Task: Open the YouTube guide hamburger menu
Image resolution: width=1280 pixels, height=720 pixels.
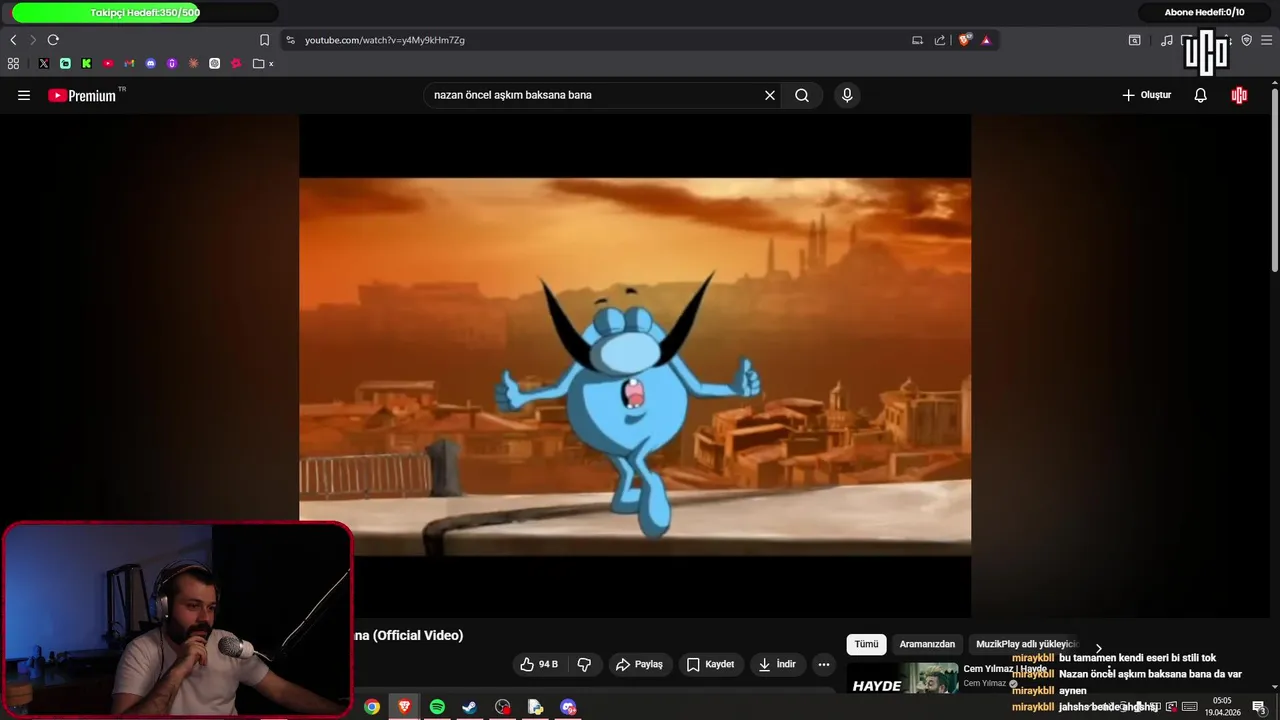Action: [x=24, y=95]
